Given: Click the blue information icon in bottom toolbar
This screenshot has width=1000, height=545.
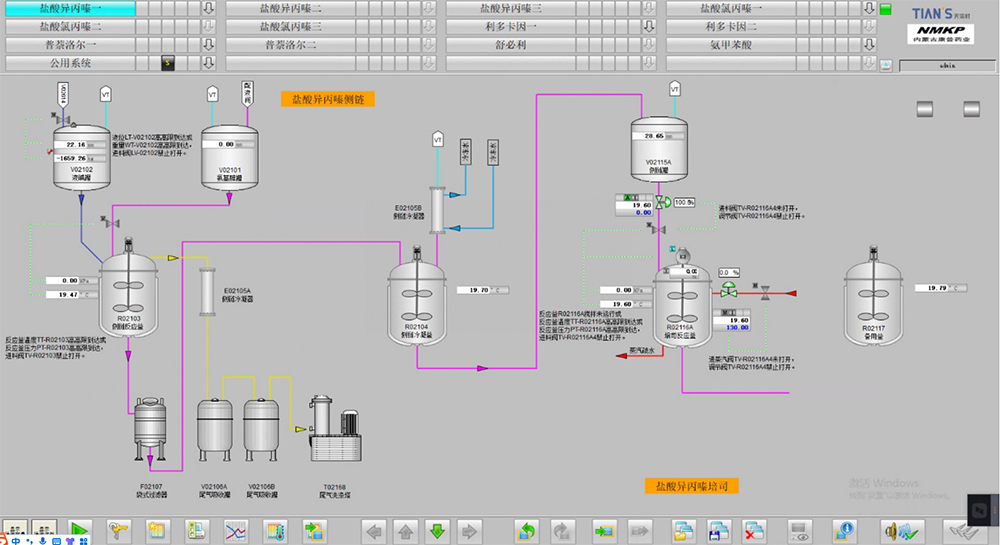Looking at the screenshot, I should tap(845, 529).
